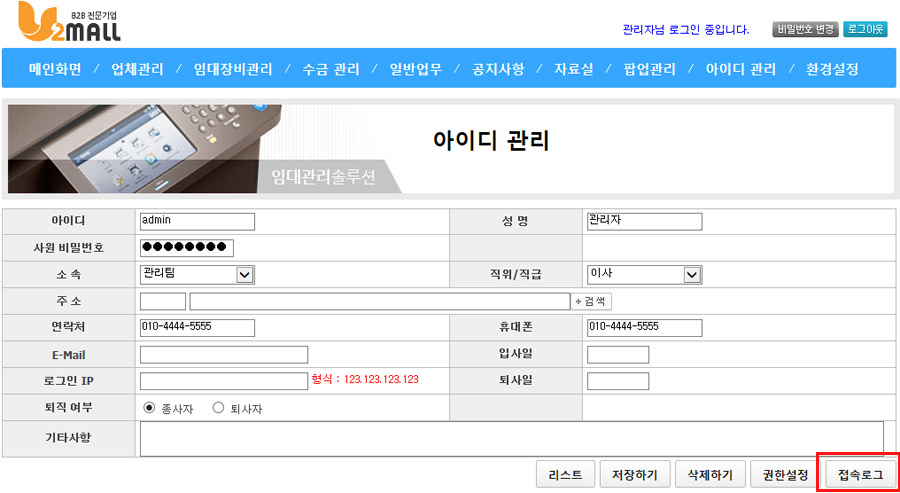900x493 pixels.
Task: Open 수금 관리 menu
Action: click(x=331, y=69)
